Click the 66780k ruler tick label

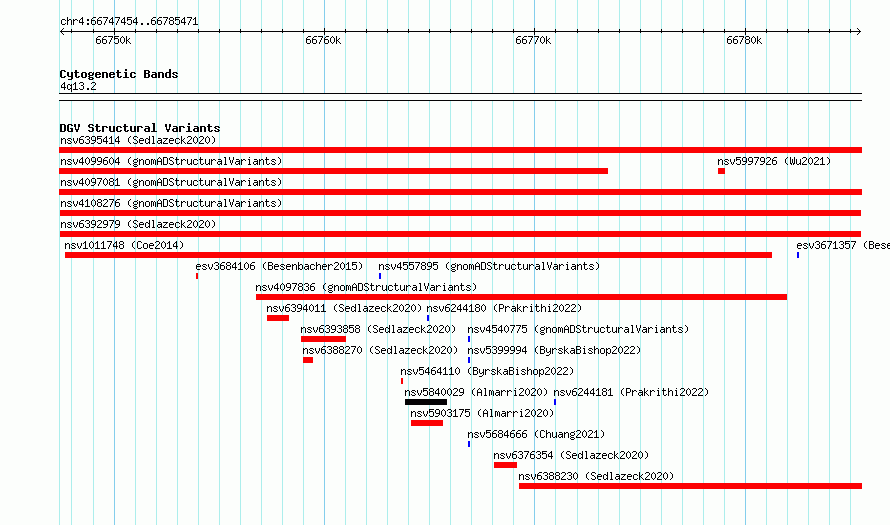(744, 40)
